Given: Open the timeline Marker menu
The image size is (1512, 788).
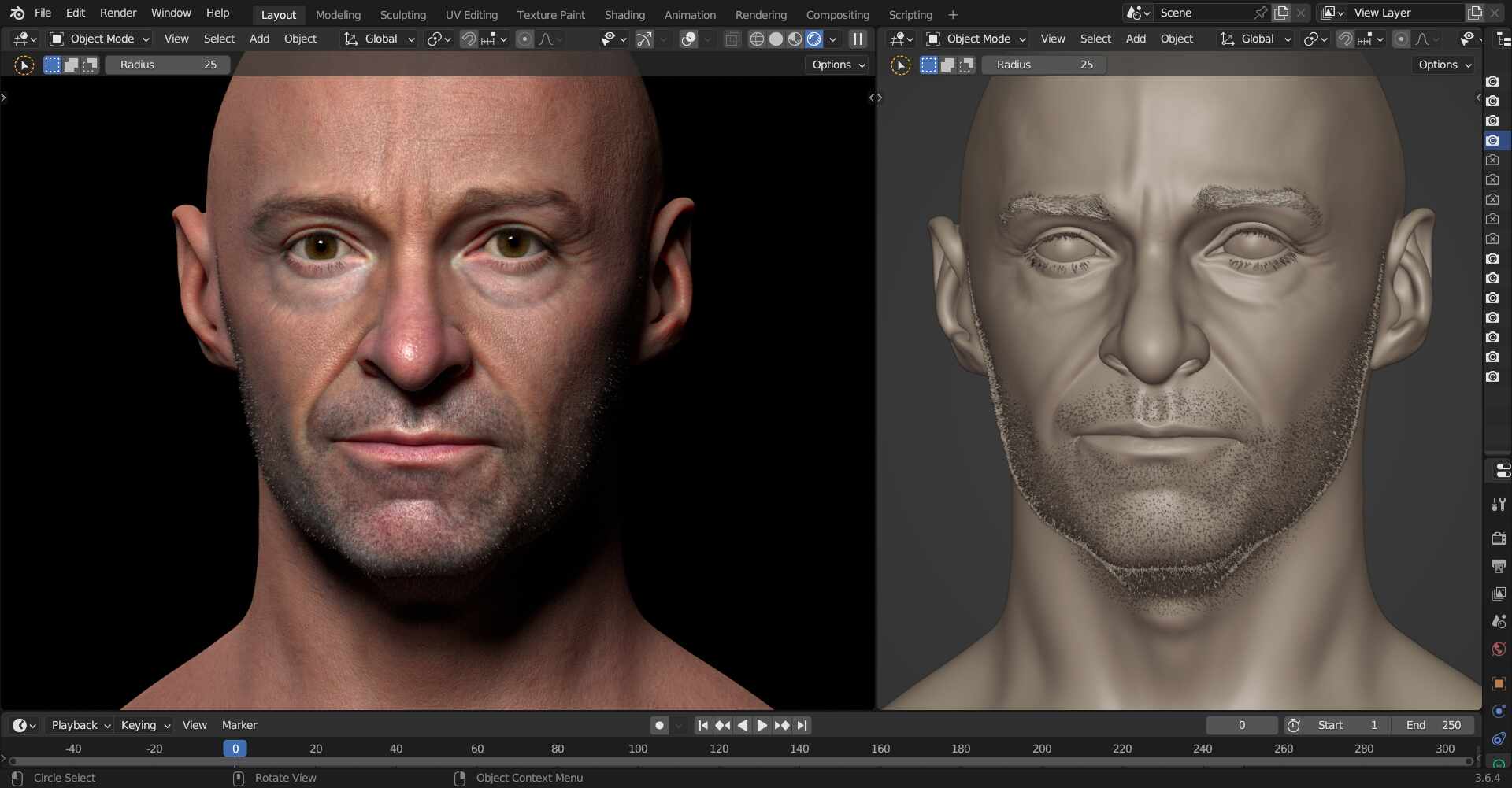Looking at the screenshot, I should tap(239, 725).
